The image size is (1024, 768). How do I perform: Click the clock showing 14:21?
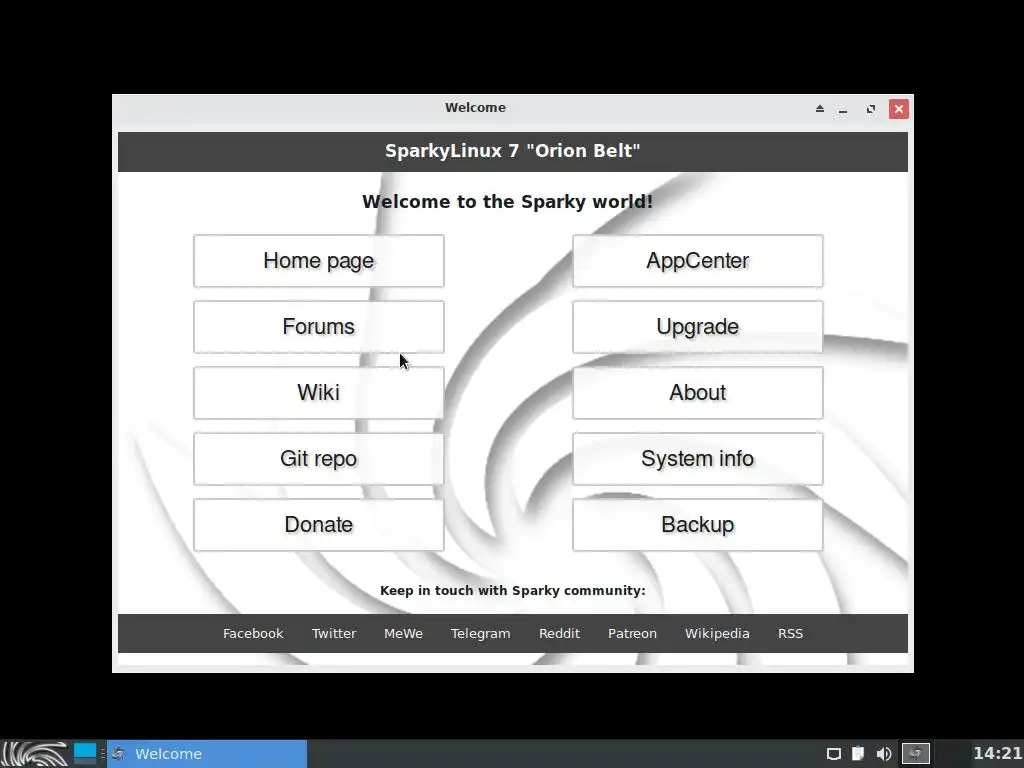click(x=997, y=754)
